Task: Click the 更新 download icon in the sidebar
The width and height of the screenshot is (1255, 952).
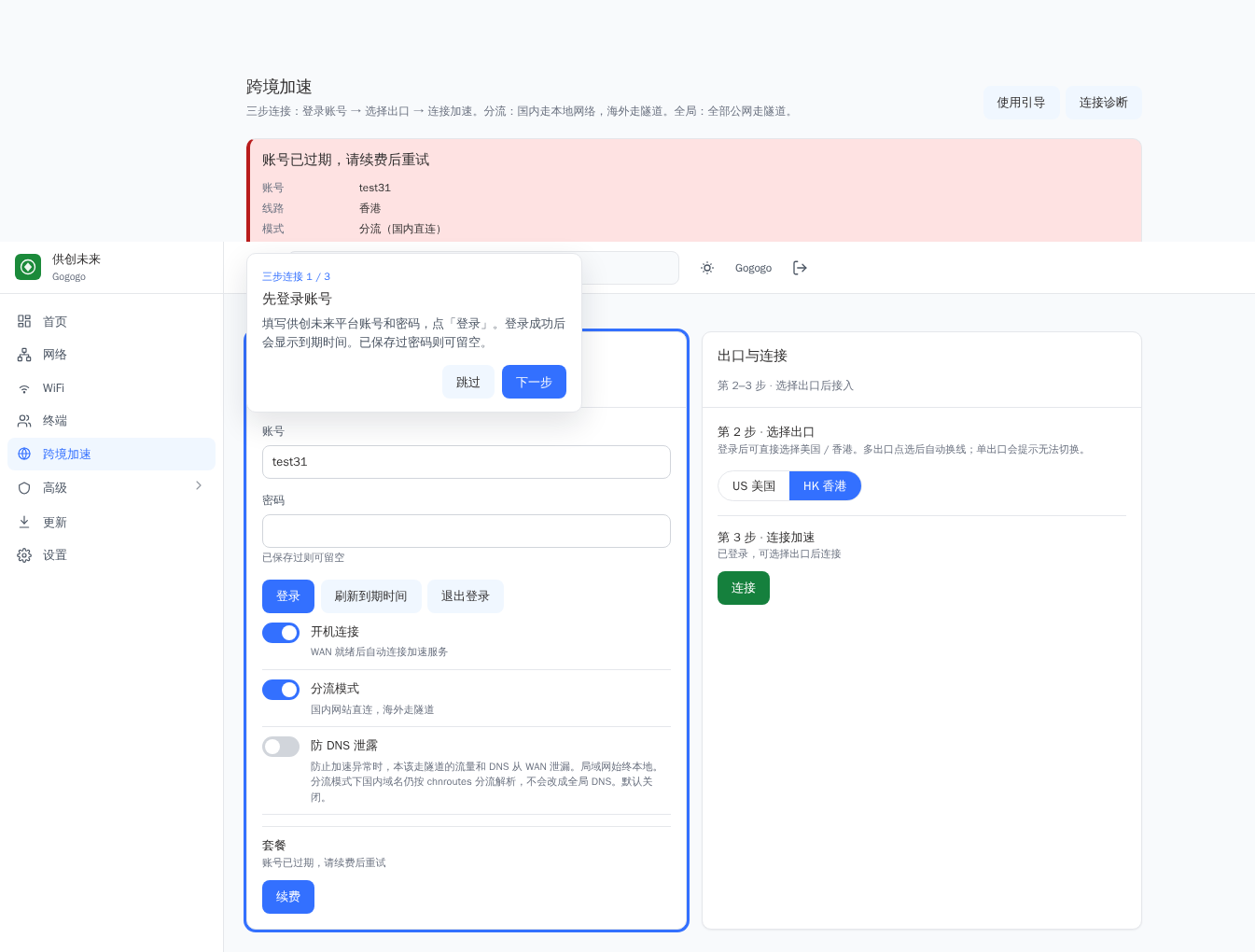Action: pos(24,522)
